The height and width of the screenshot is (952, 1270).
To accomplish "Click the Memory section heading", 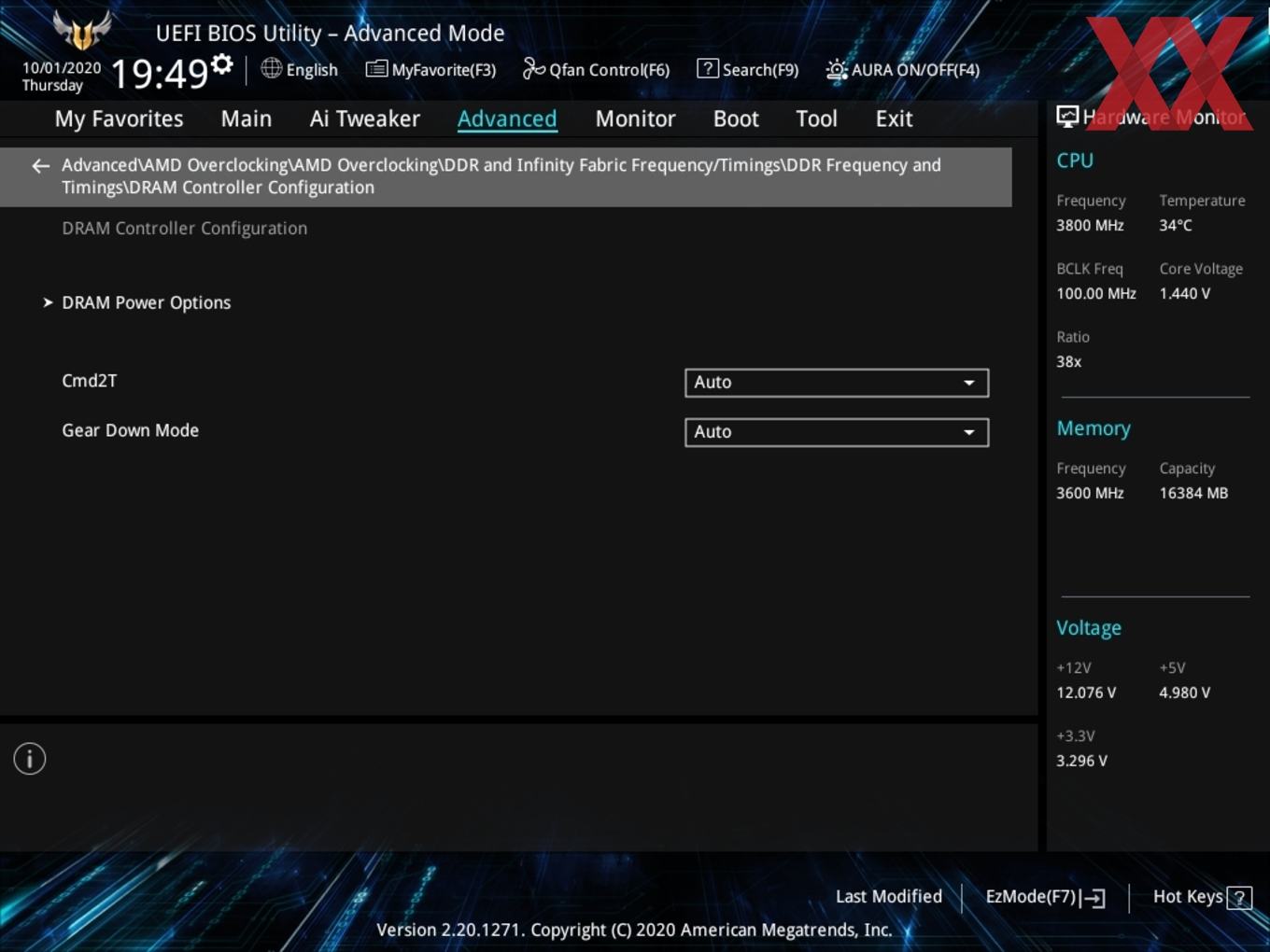I will [1094, 428].
